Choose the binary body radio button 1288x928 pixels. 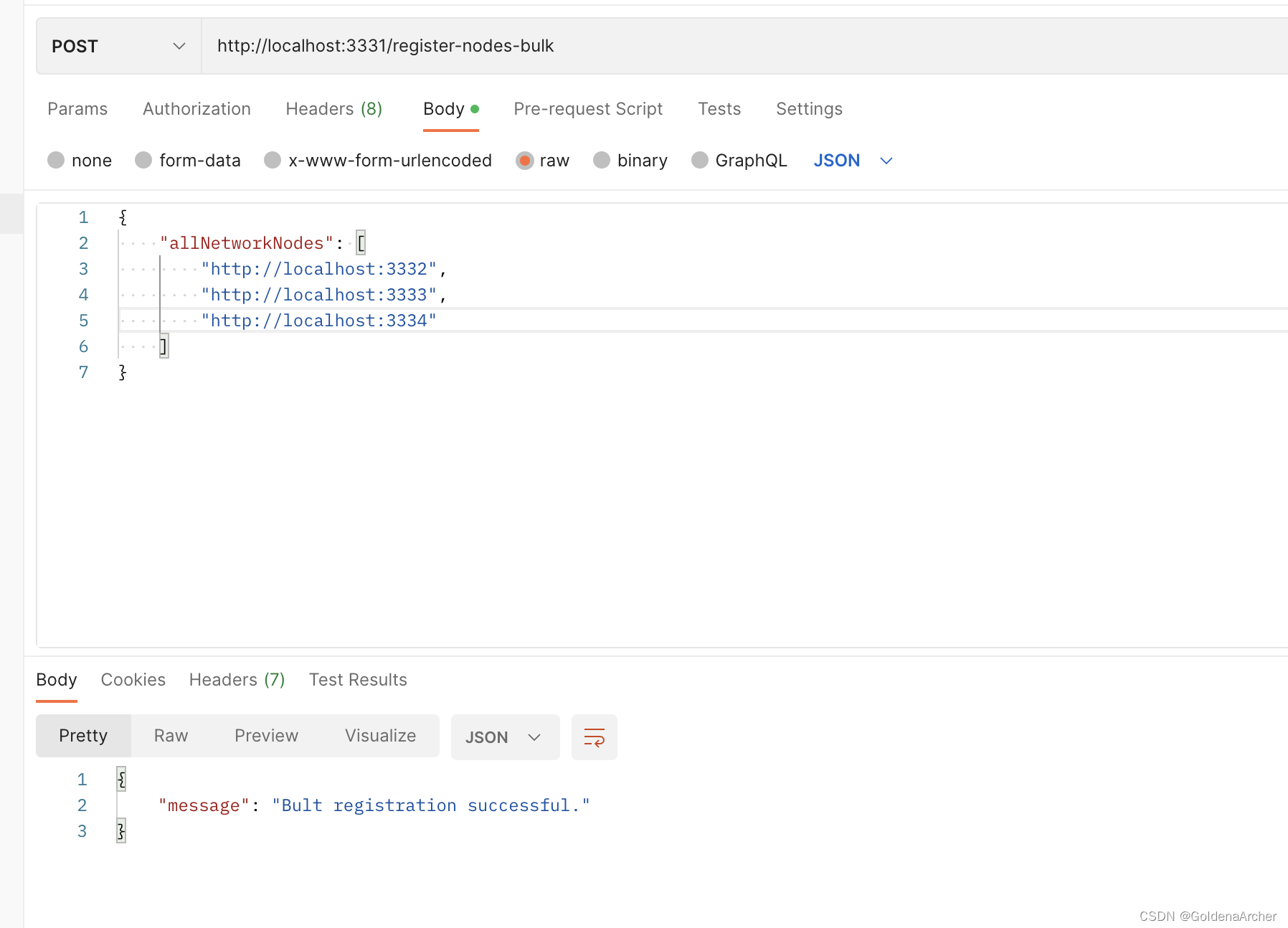602,161
